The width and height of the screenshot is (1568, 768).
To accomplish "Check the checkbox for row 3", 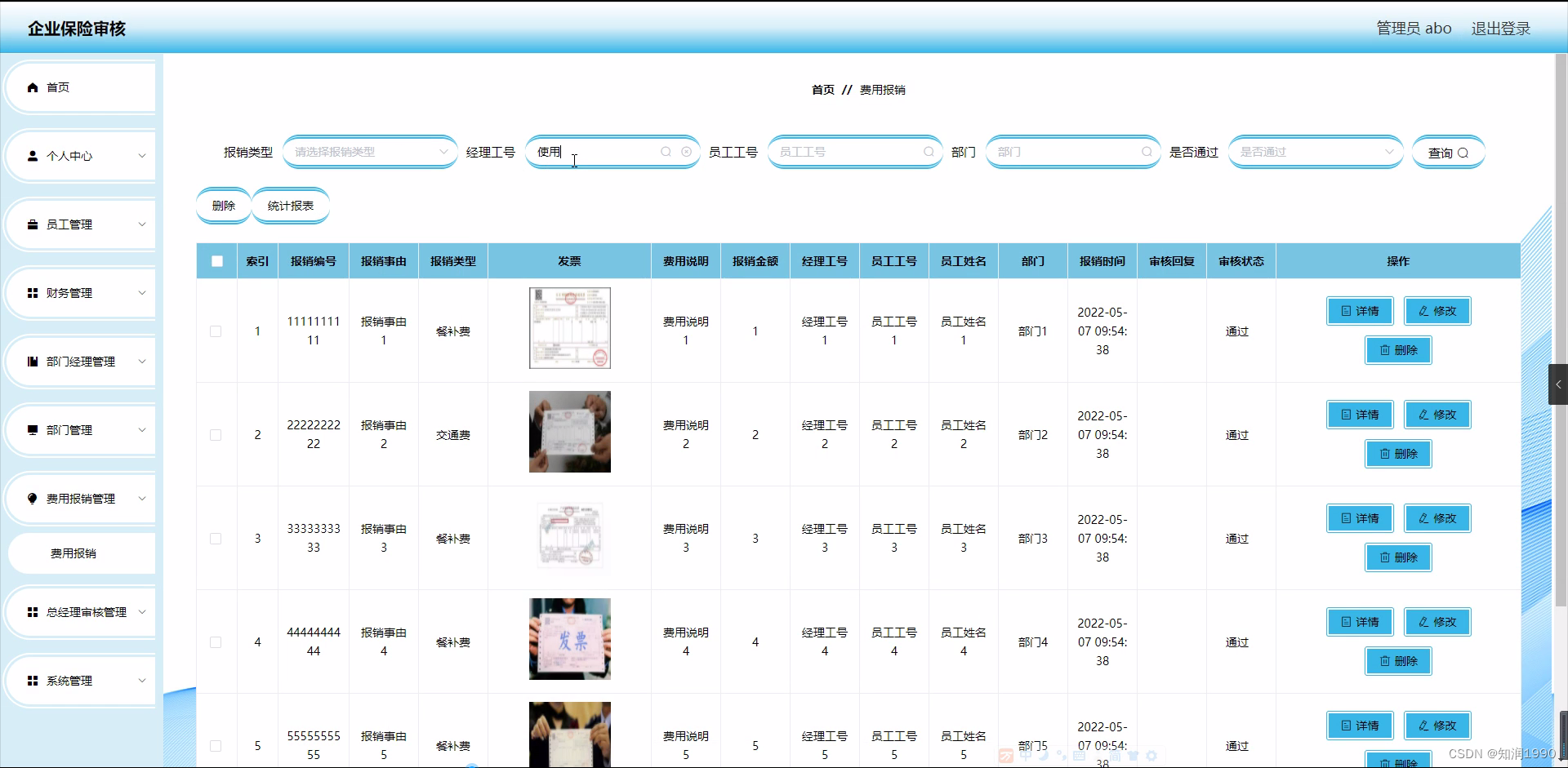I will point(216,539).
